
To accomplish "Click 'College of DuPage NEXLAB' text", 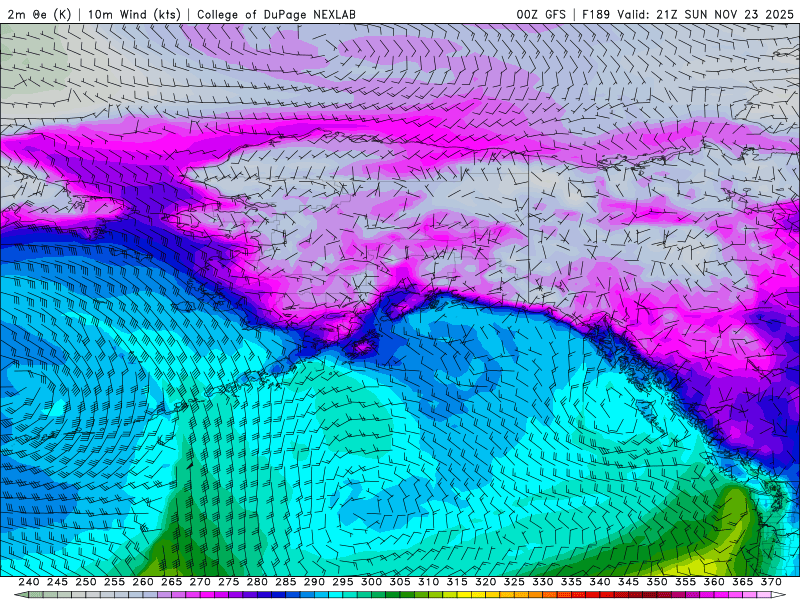I will (x=276, y=14).
